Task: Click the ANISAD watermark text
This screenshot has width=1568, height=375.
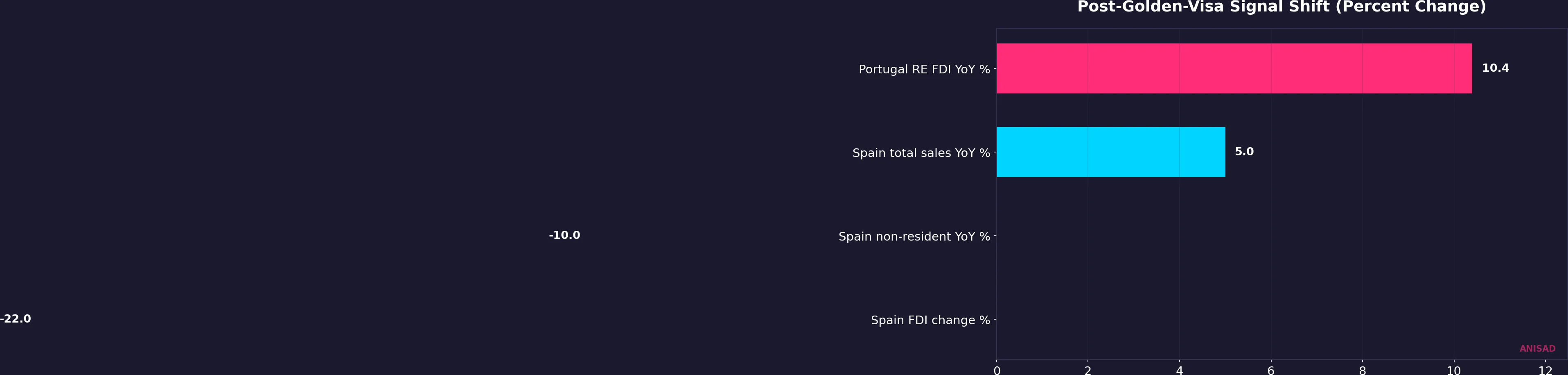Action: [x=1537, y=349]
